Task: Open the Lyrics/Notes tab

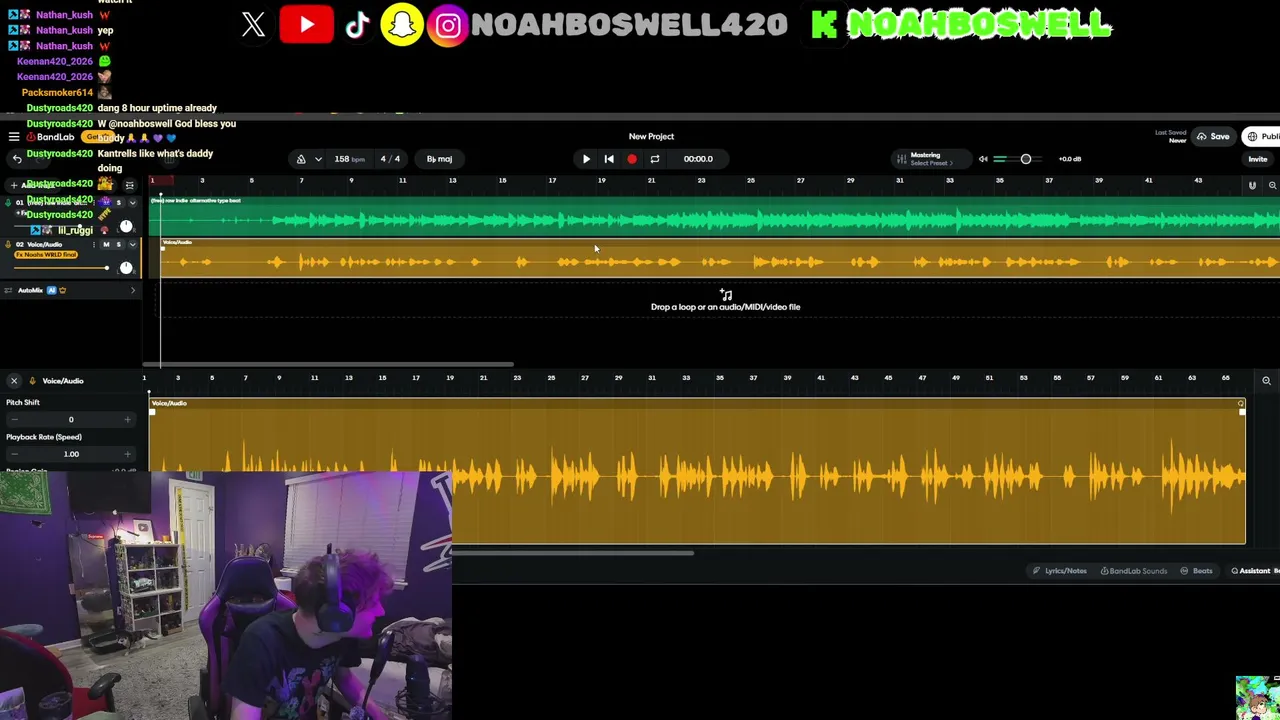Action: pyautogui.click(x=1060, y=571)
